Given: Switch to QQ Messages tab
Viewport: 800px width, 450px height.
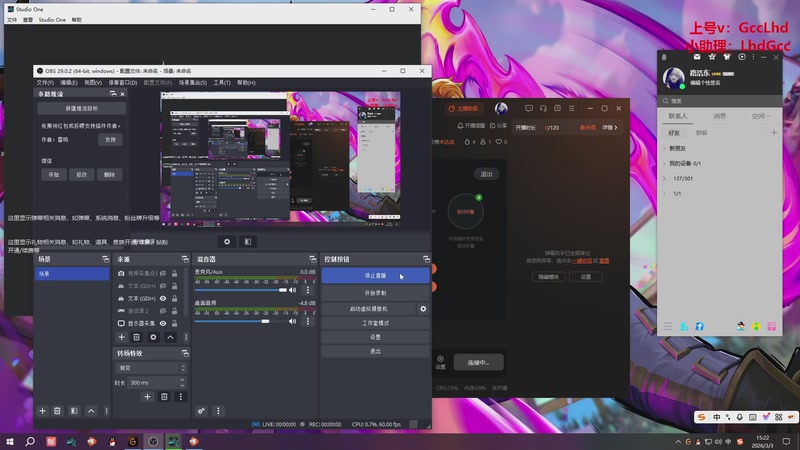Looking at the screenshot, I should point(719,116).
